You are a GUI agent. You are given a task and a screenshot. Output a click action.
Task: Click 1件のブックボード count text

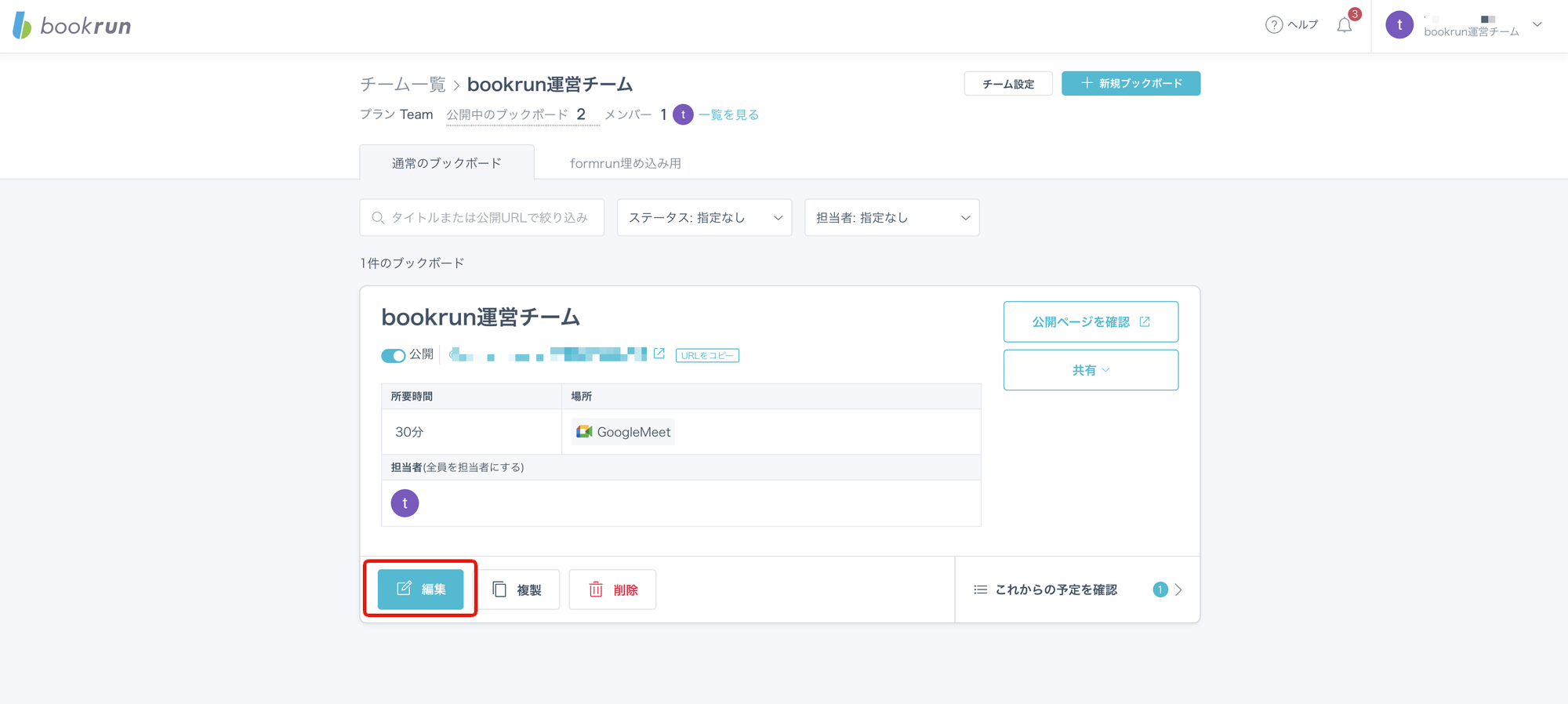pos(412,263)
